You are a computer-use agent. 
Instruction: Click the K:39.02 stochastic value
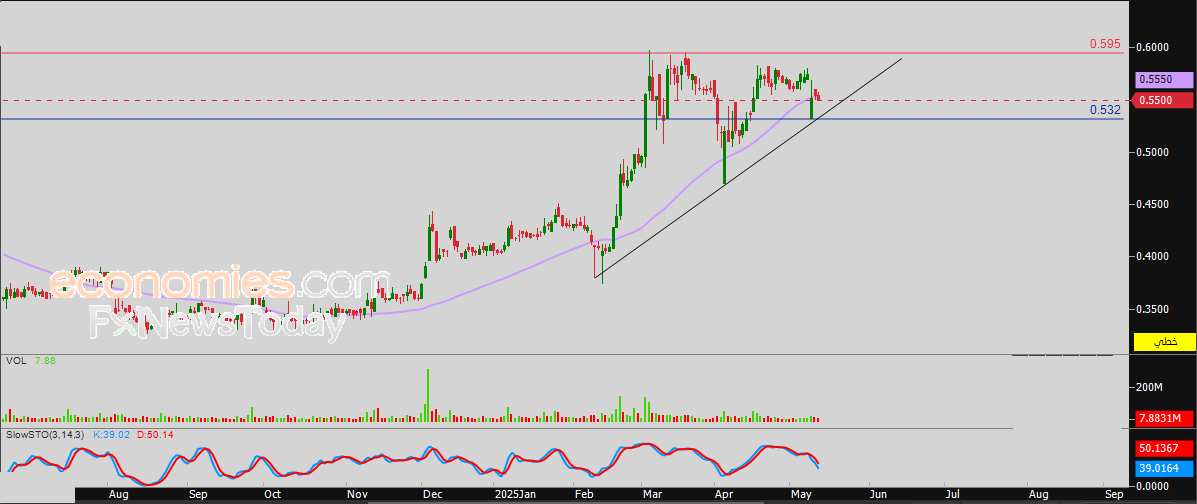point(113,435)
